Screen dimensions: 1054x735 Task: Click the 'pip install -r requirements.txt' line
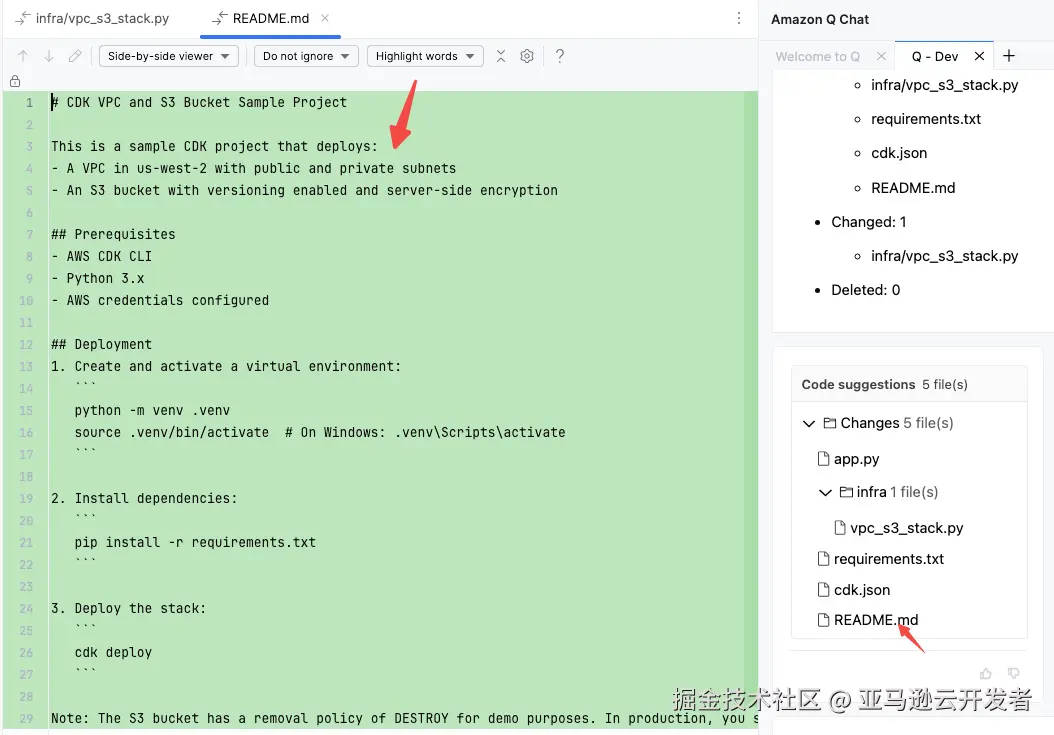195,542
